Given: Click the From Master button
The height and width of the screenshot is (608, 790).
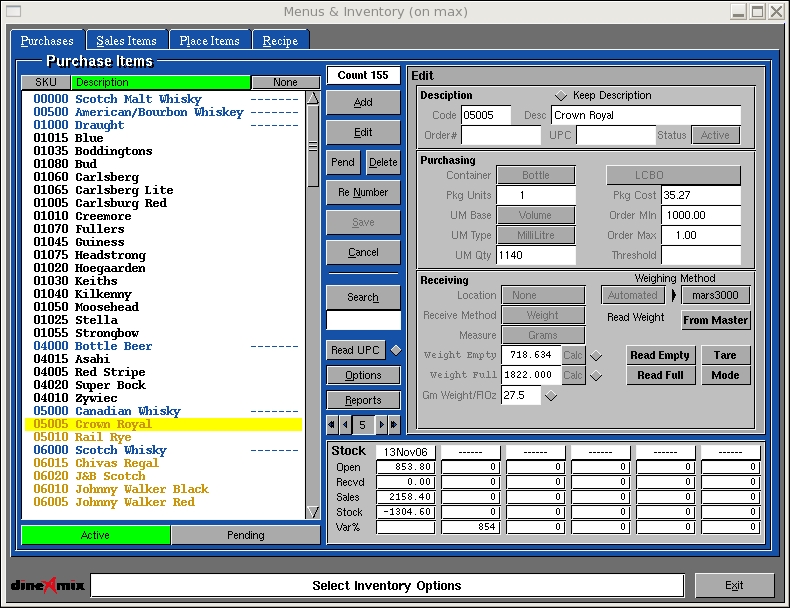Looking at the screenshot, I should (715, 320).
